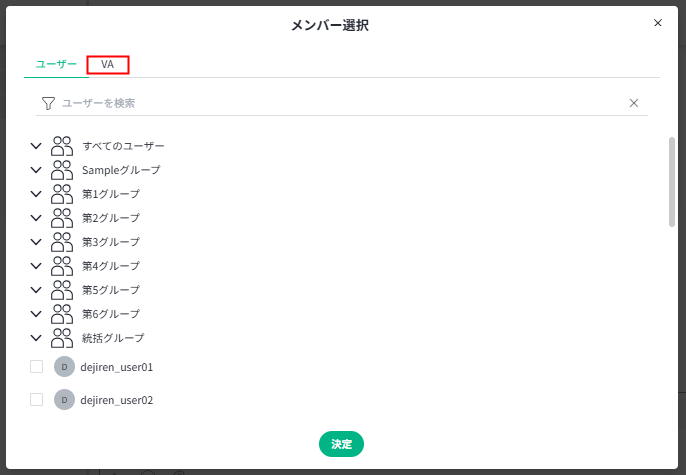Click the 第2グループ group icon
Viewport: 686px width, 475px height.
(x=62, y=218)
